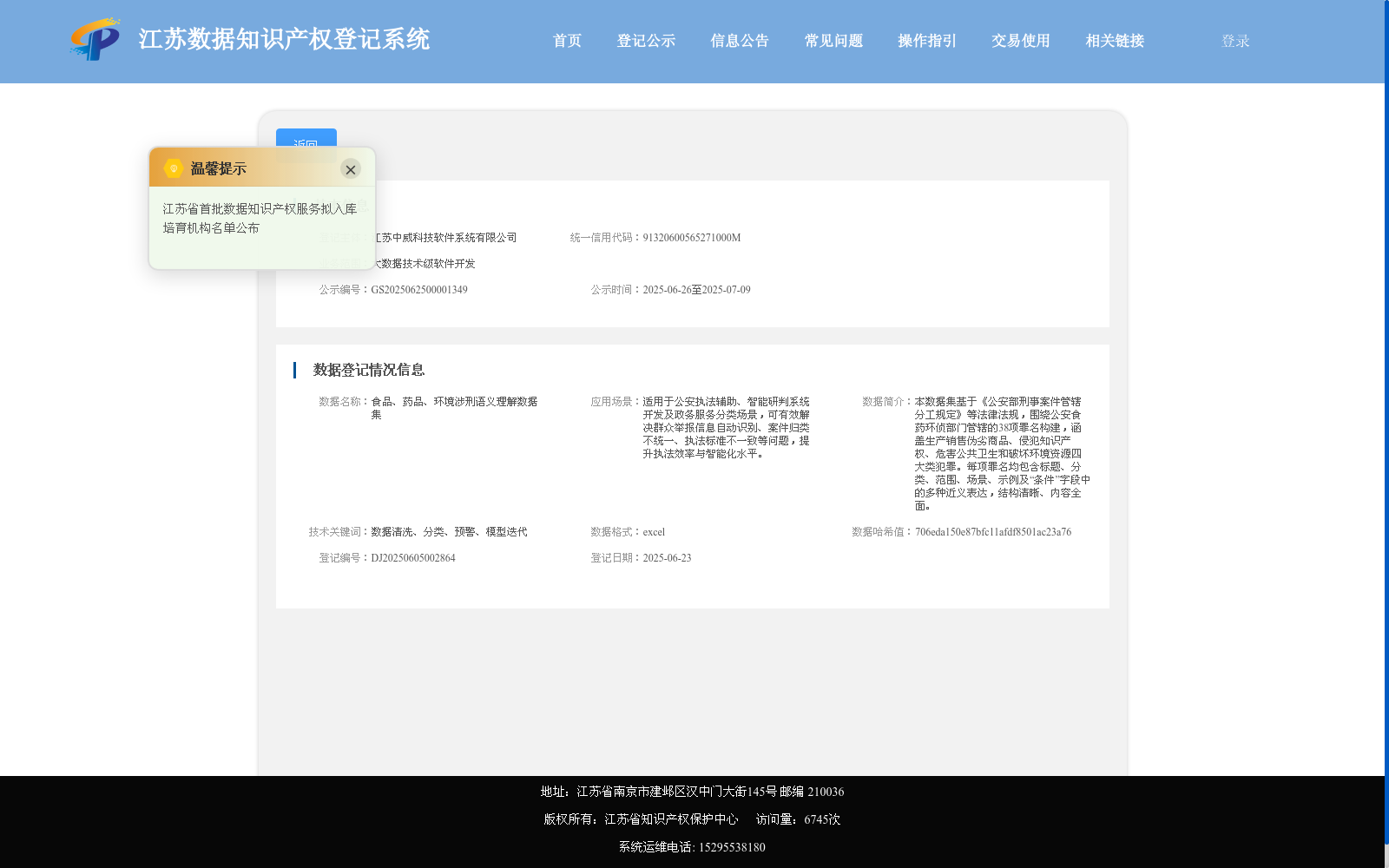This screenshot has width=1389, height=868.
Task: Close the 温馨提示 popup
Action: pos(351,169)
